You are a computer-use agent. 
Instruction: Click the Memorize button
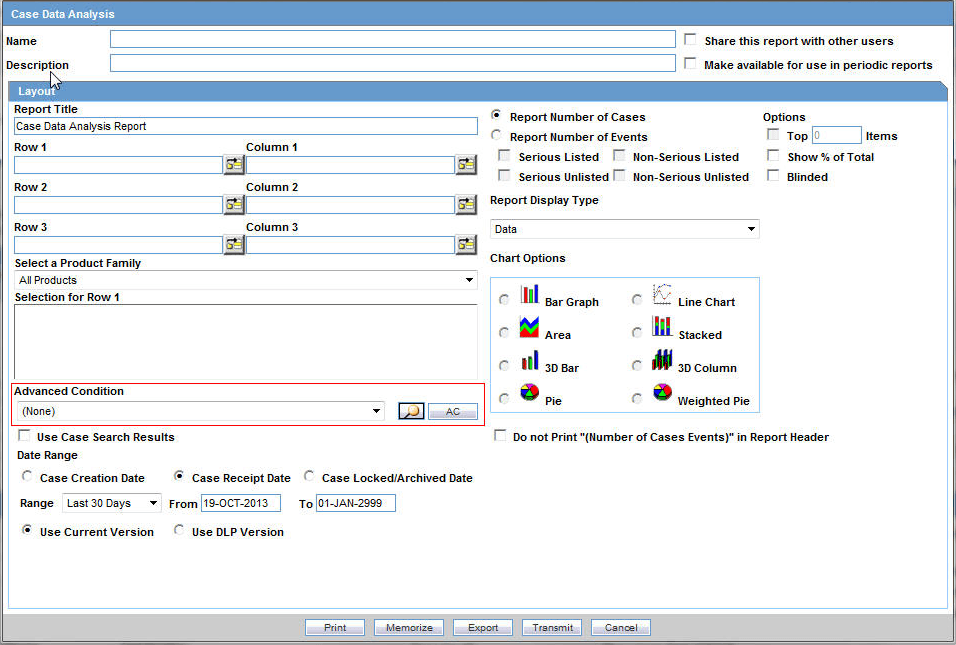(x=409, y=627)
